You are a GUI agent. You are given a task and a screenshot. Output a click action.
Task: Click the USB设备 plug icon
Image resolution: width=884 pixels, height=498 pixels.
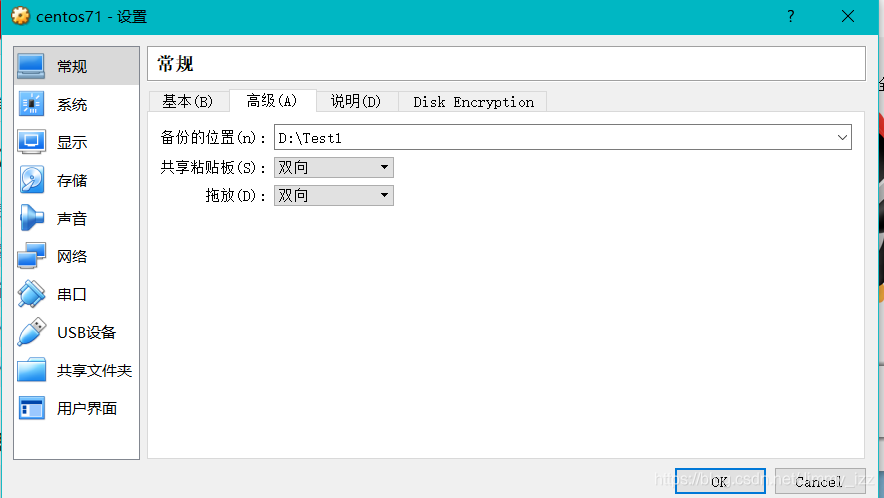click(x=31, y=332)
